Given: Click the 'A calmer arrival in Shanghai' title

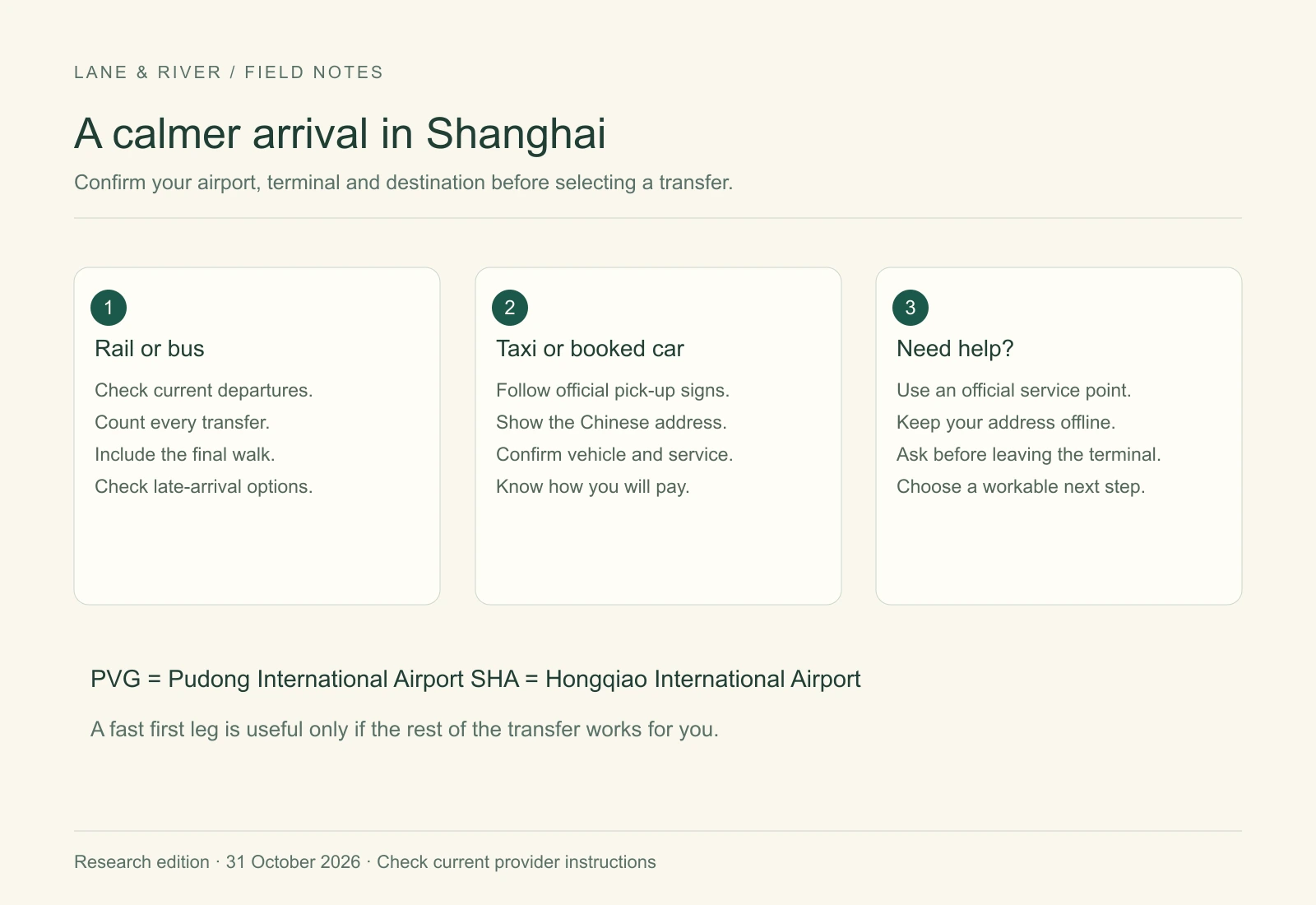Looking at the screenshot, I should pyautogui.click(x=341, y=133).
